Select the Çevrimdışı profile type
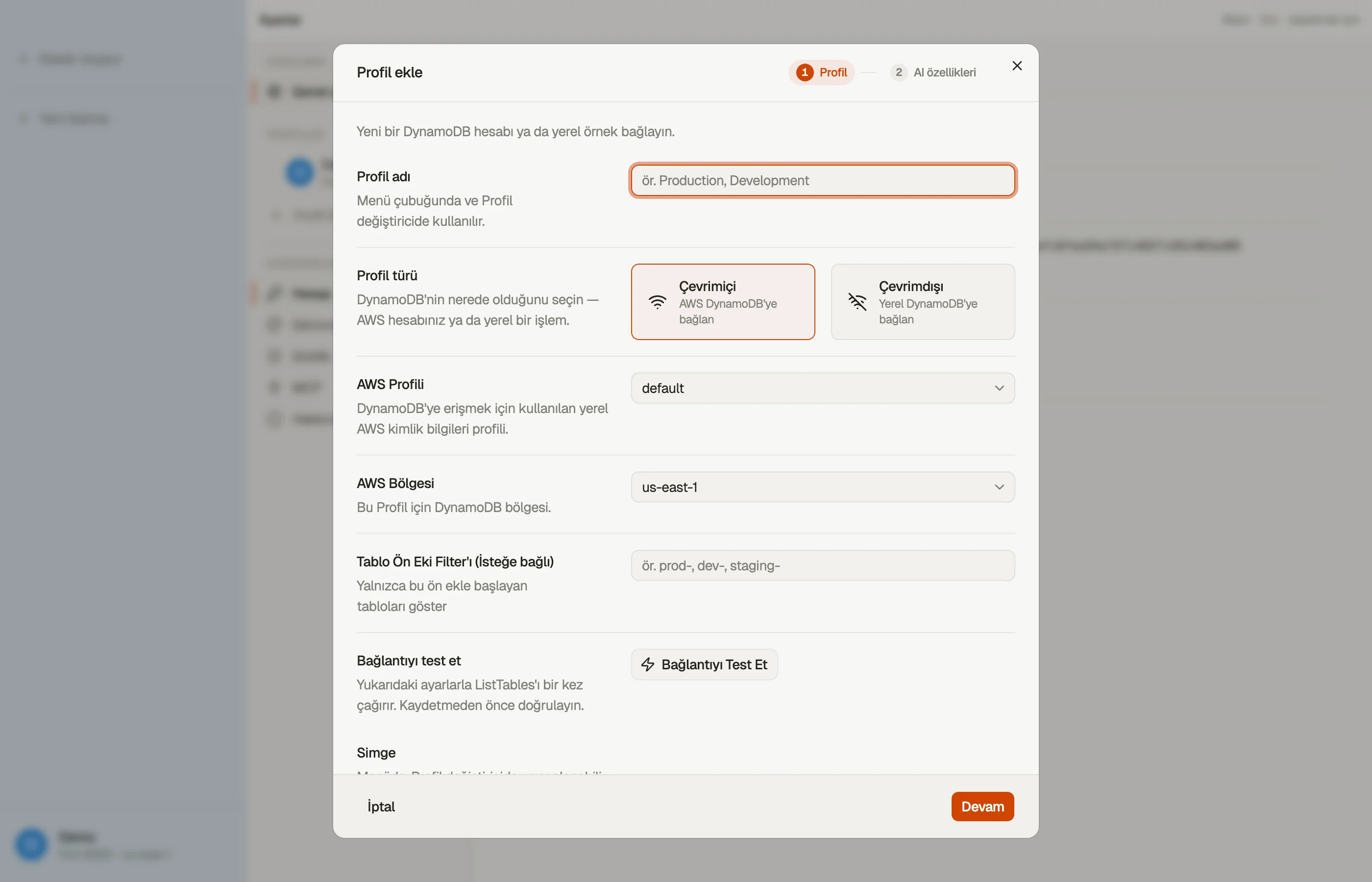The height and width of the screenshot is (882, 1372). coord(923,302)
